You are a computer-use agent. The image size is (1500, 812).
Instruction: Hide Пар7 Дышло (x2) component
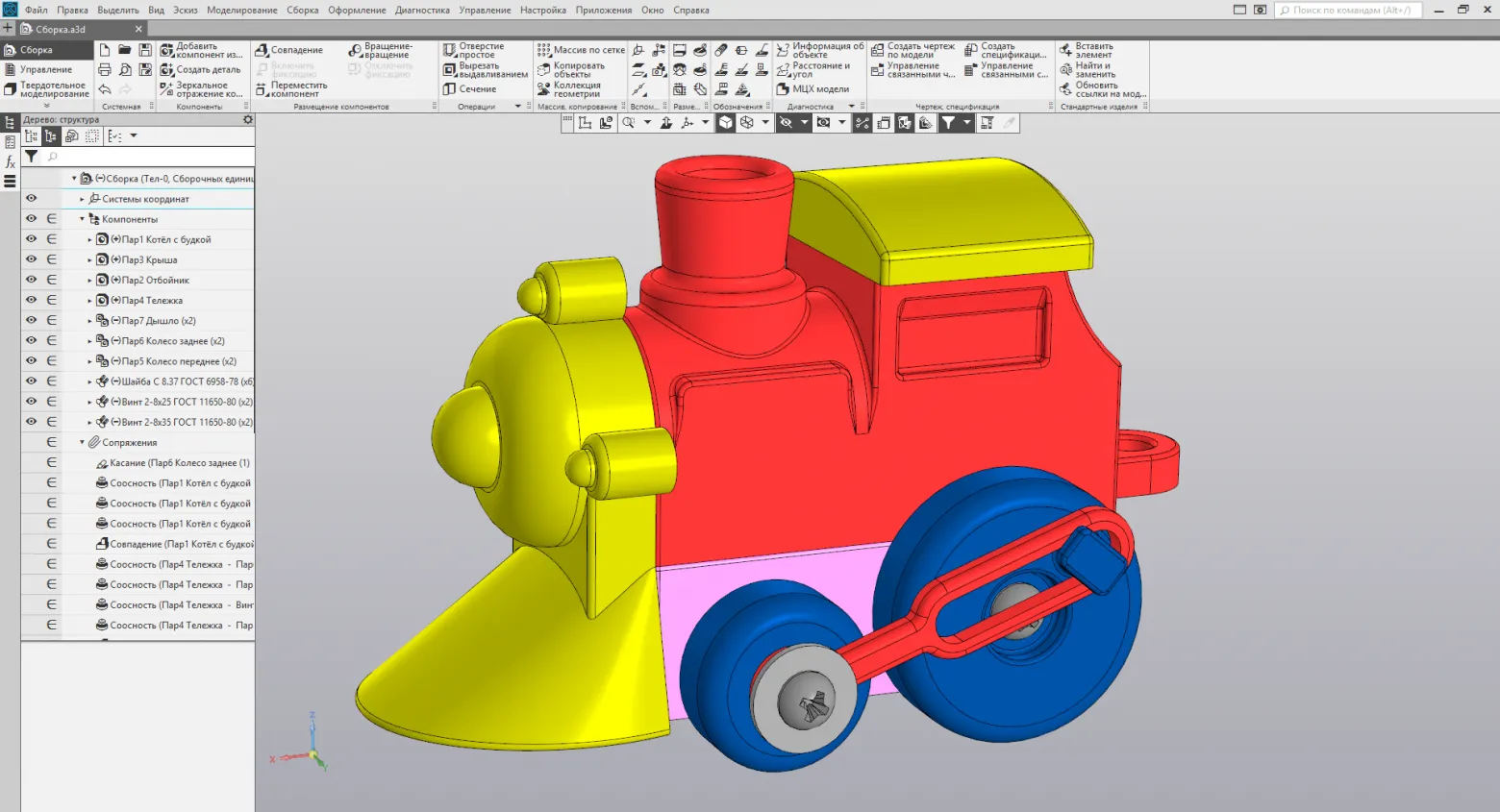[31, 320]
